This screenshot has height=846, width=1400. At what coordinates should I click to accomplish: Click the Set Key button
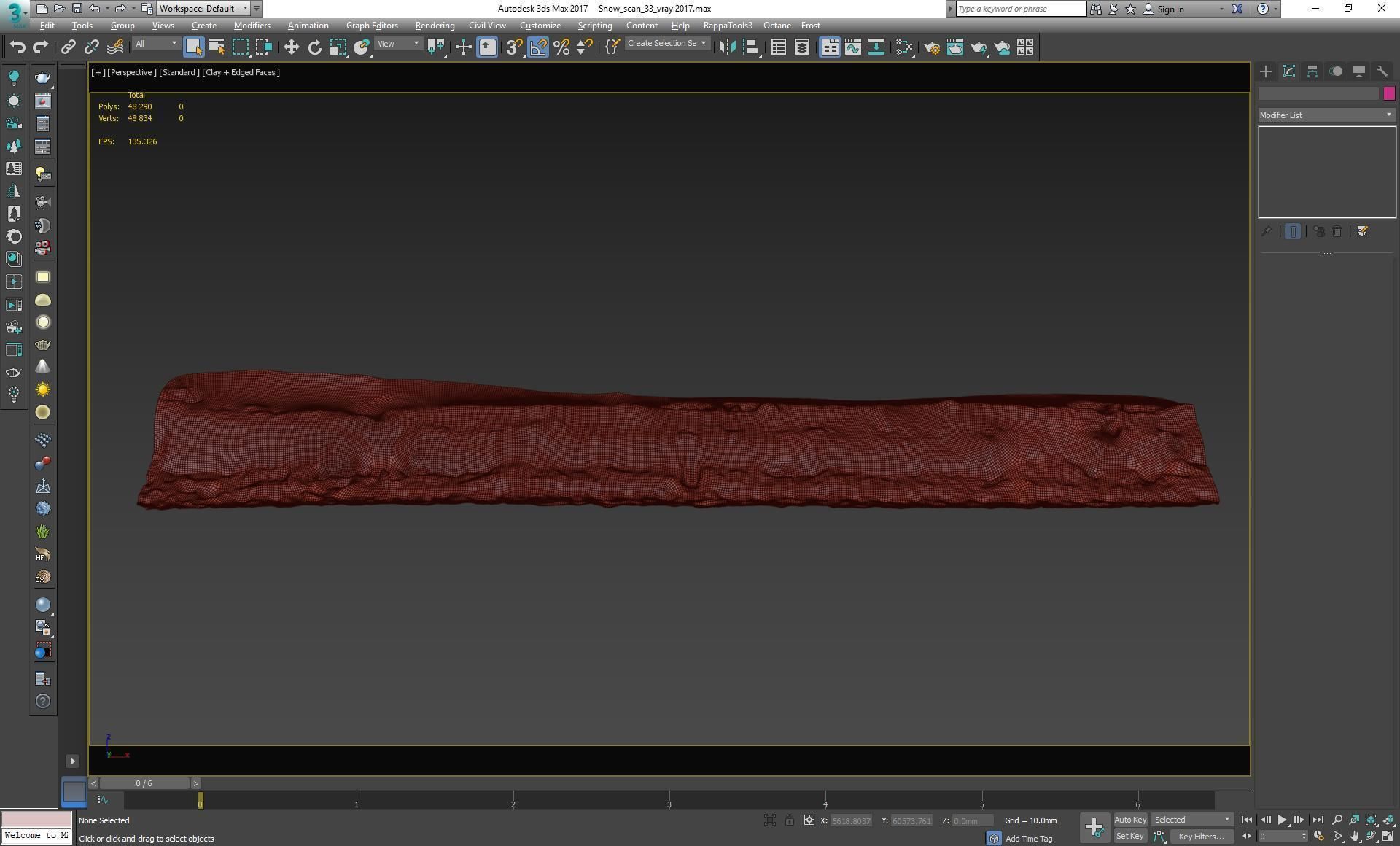(1129, 837)
